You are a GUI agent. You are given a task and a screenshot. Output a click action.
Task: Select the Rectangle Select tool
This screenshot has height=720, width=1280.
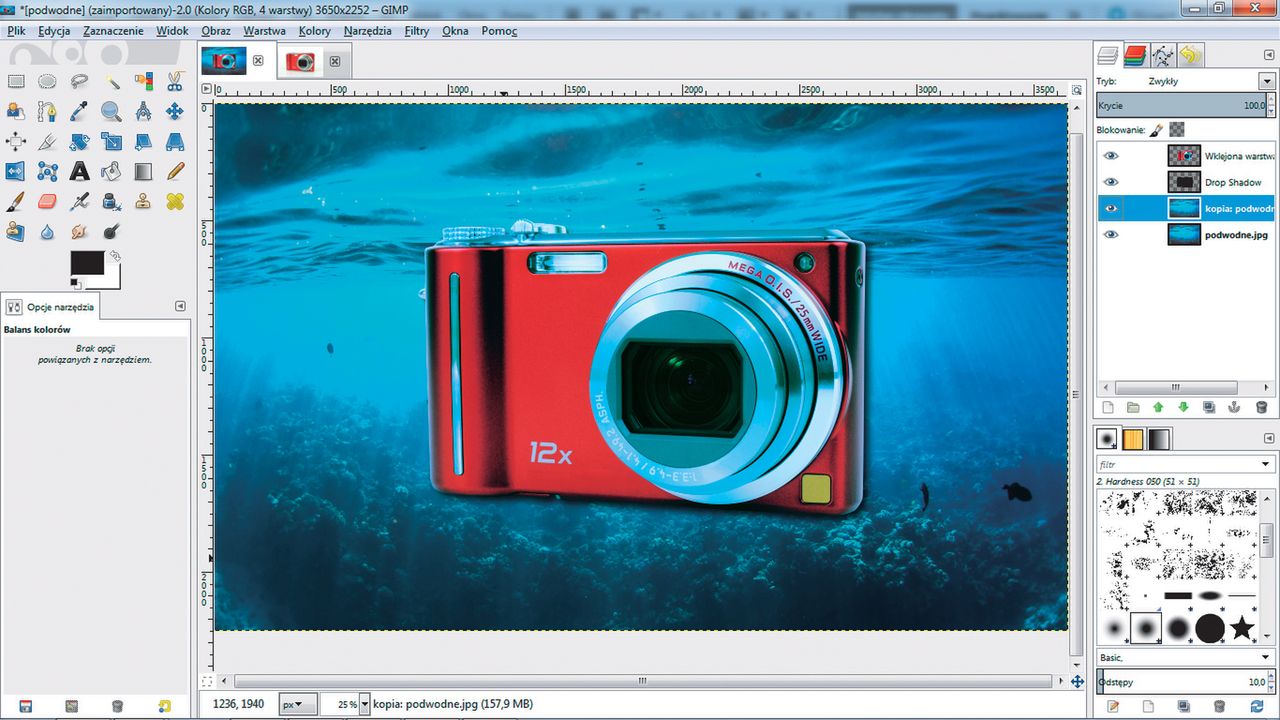16,81
